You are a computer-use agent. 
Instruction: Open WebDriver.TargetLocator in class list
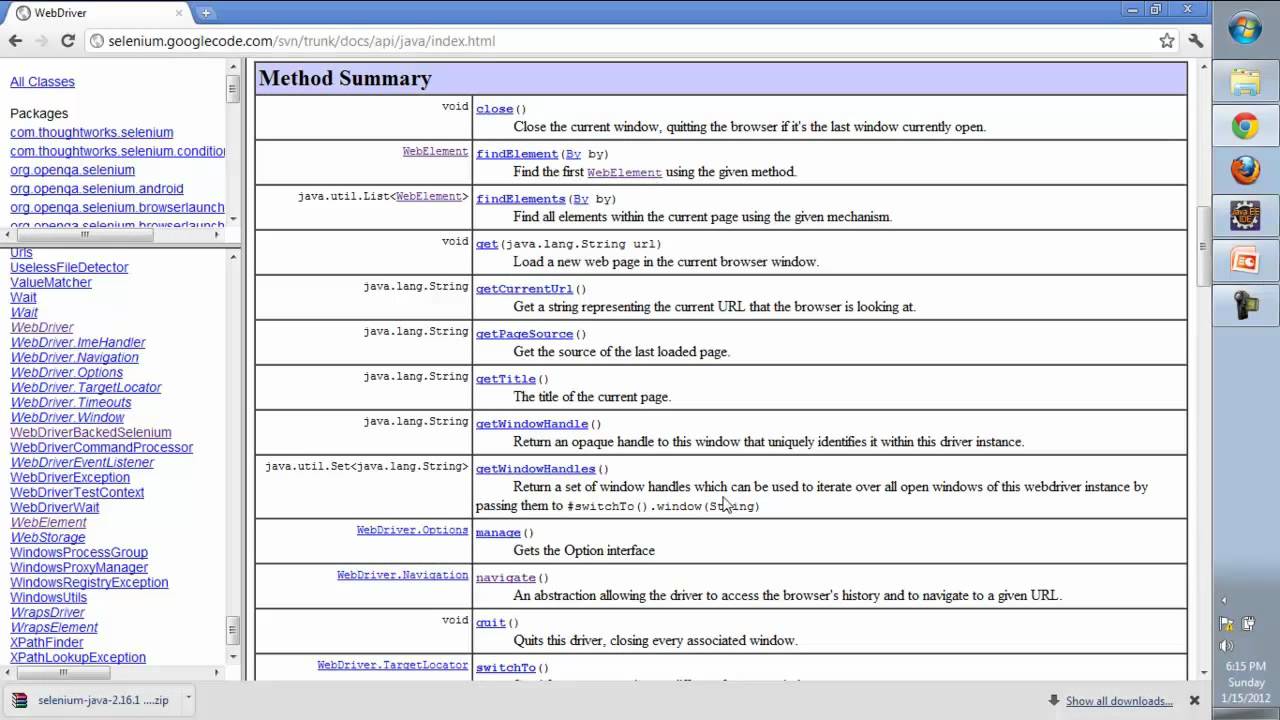point(86,387)
